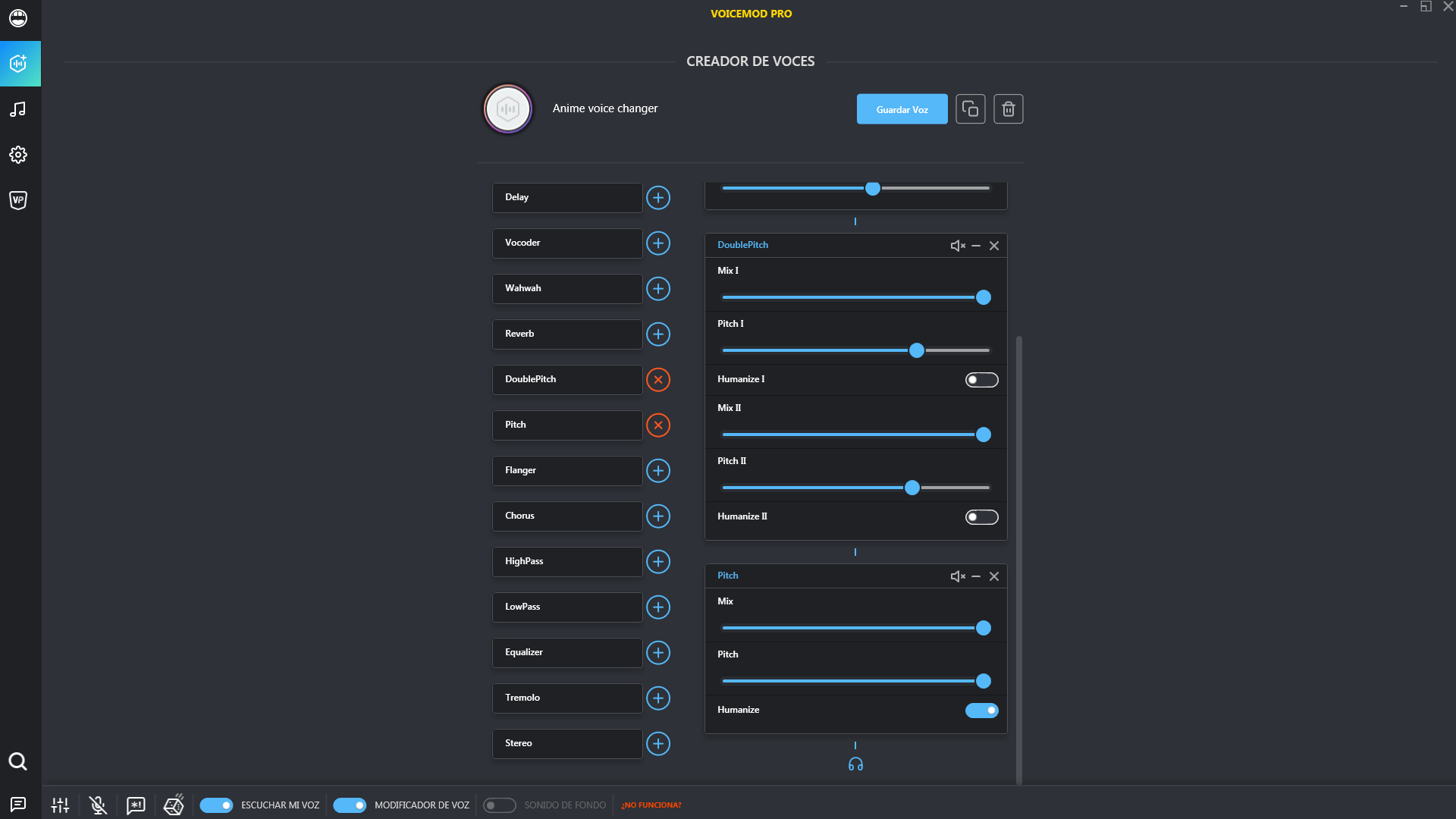This screenshot has width=1456, height=819.
Task: Remove the Pitch effect from list
Action: tap(658, 425)
